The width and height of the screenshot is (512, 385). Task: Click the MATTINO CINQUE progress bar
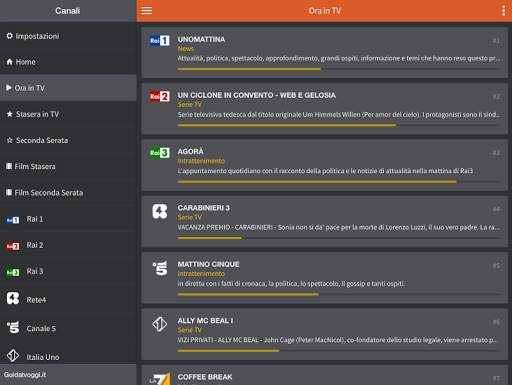(338, 294)
